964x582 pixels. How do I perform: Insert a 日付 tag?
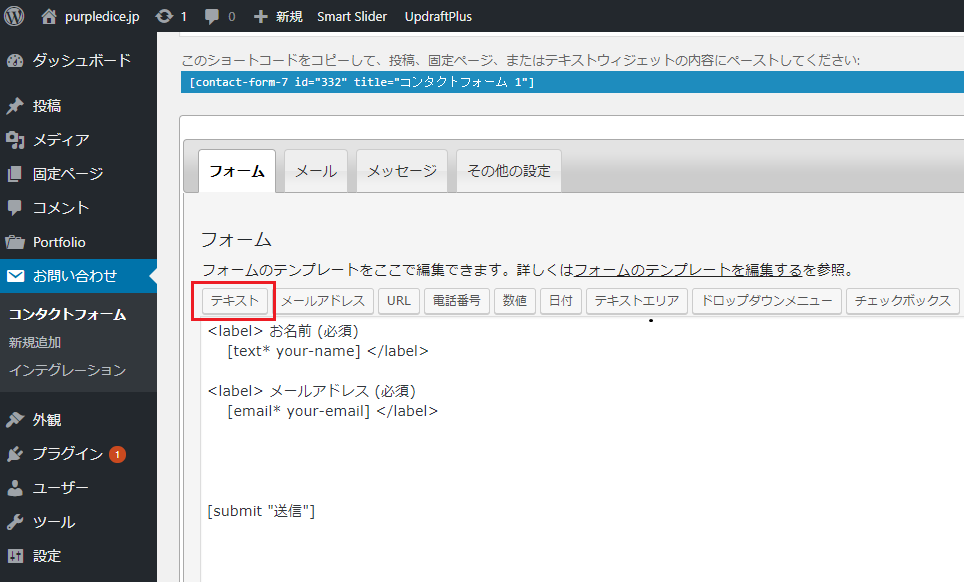[561, 301]
